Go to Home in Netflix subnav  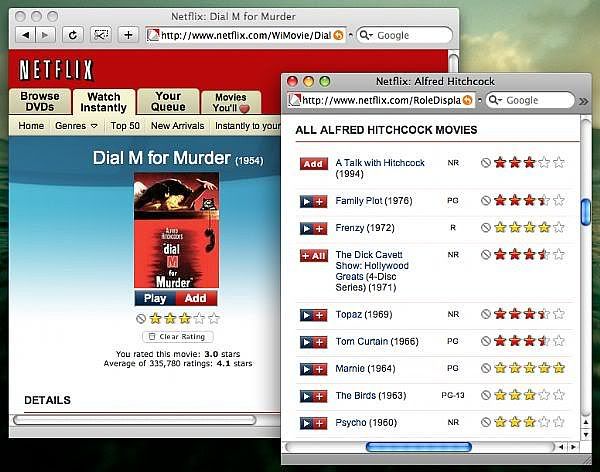[31, 126]
